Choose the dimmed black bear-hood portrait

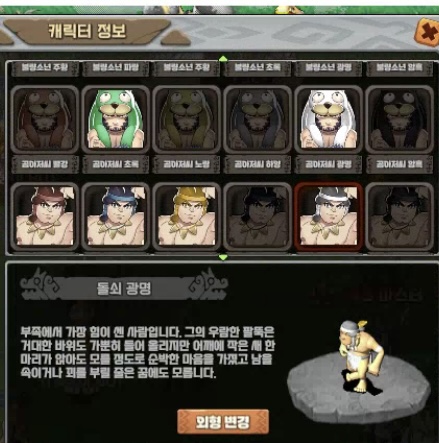pyautogui.click(x=399, y=119)
